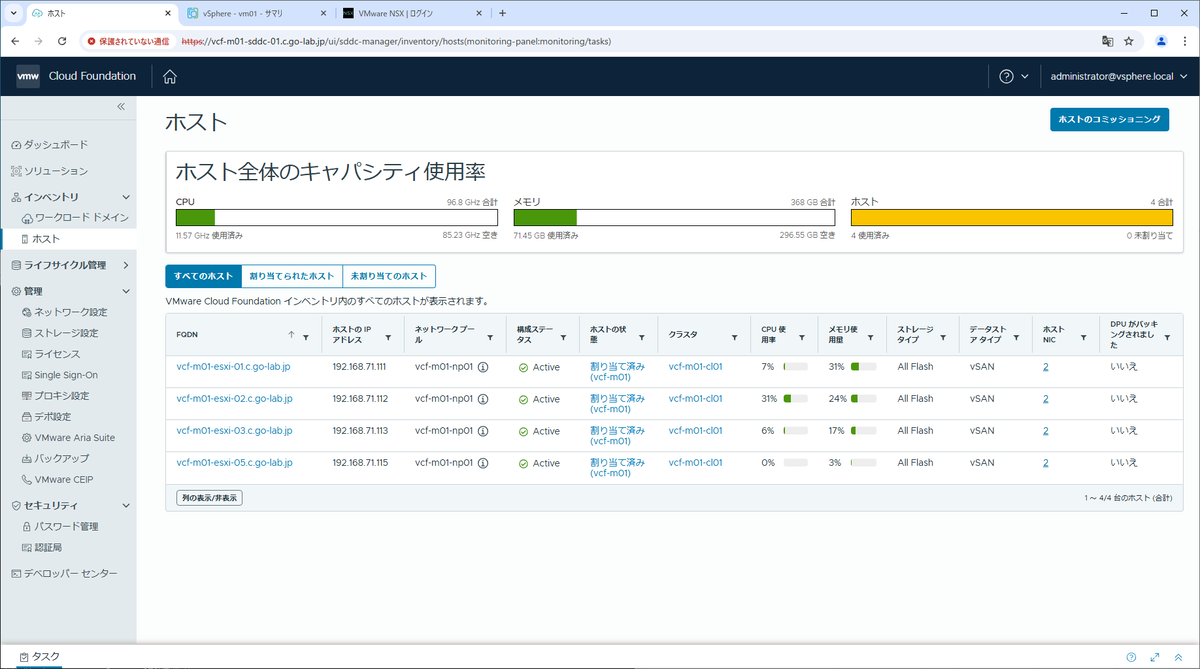1200x669 pixels.
Task: Open ライセンス in sidebar
Action: pos(51,354)
